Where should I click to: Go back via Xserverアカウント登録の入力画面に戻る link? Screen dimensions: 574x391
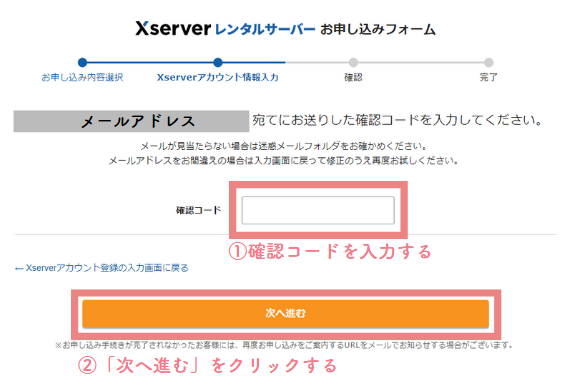point(101,268)
